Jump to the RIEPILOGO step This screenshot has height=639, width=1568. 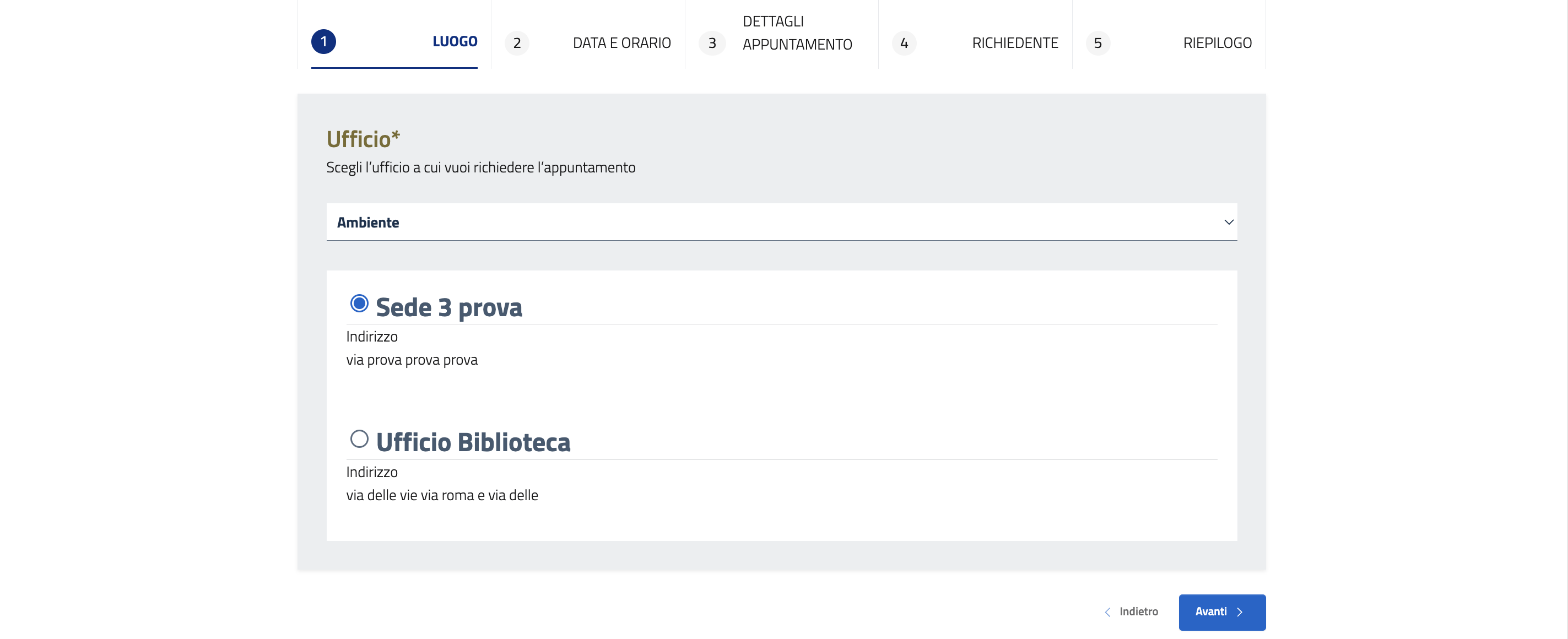1217,43
